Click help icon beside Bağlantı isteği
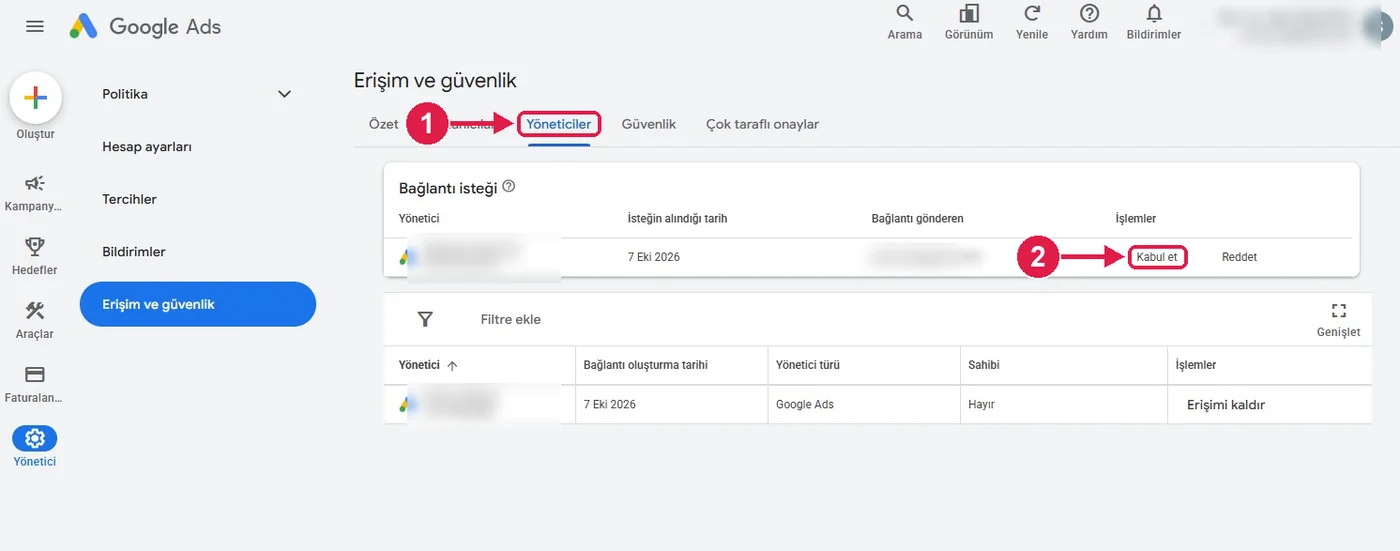1400x551 pixels. (509, 186)
